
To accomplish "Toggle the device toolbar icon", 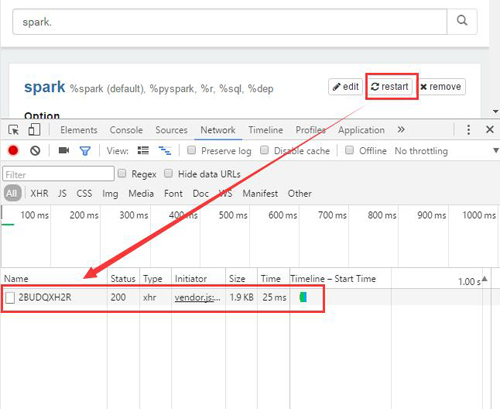I will tap(34, 130).
